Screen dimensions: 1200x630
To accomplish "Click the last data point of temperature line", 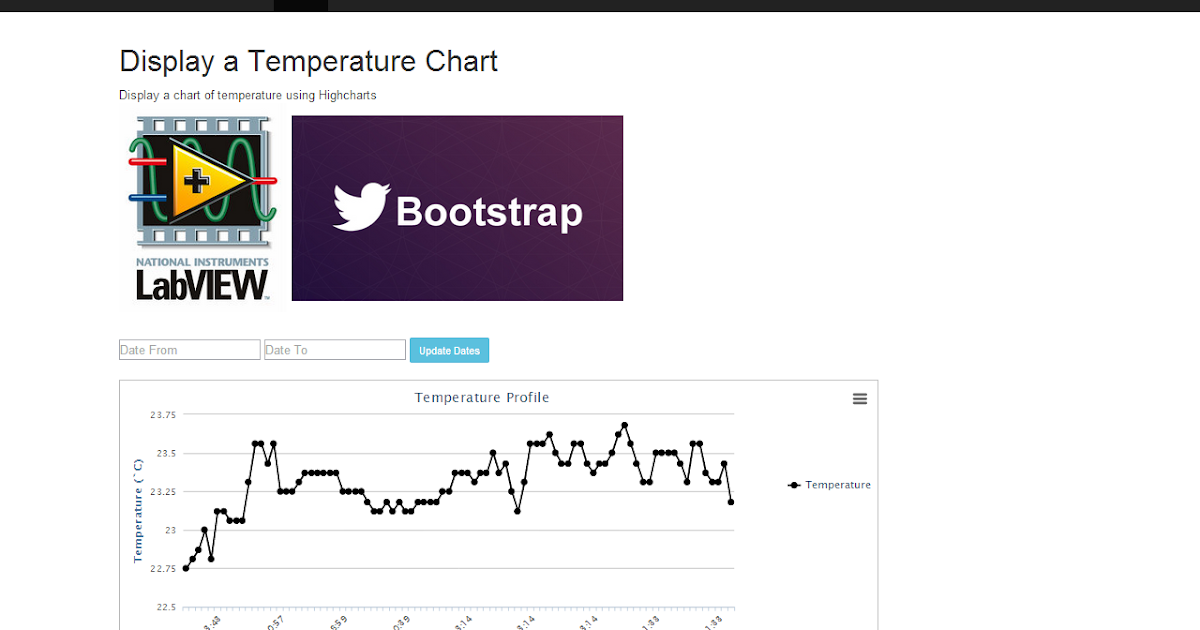I will pos(731,502).
